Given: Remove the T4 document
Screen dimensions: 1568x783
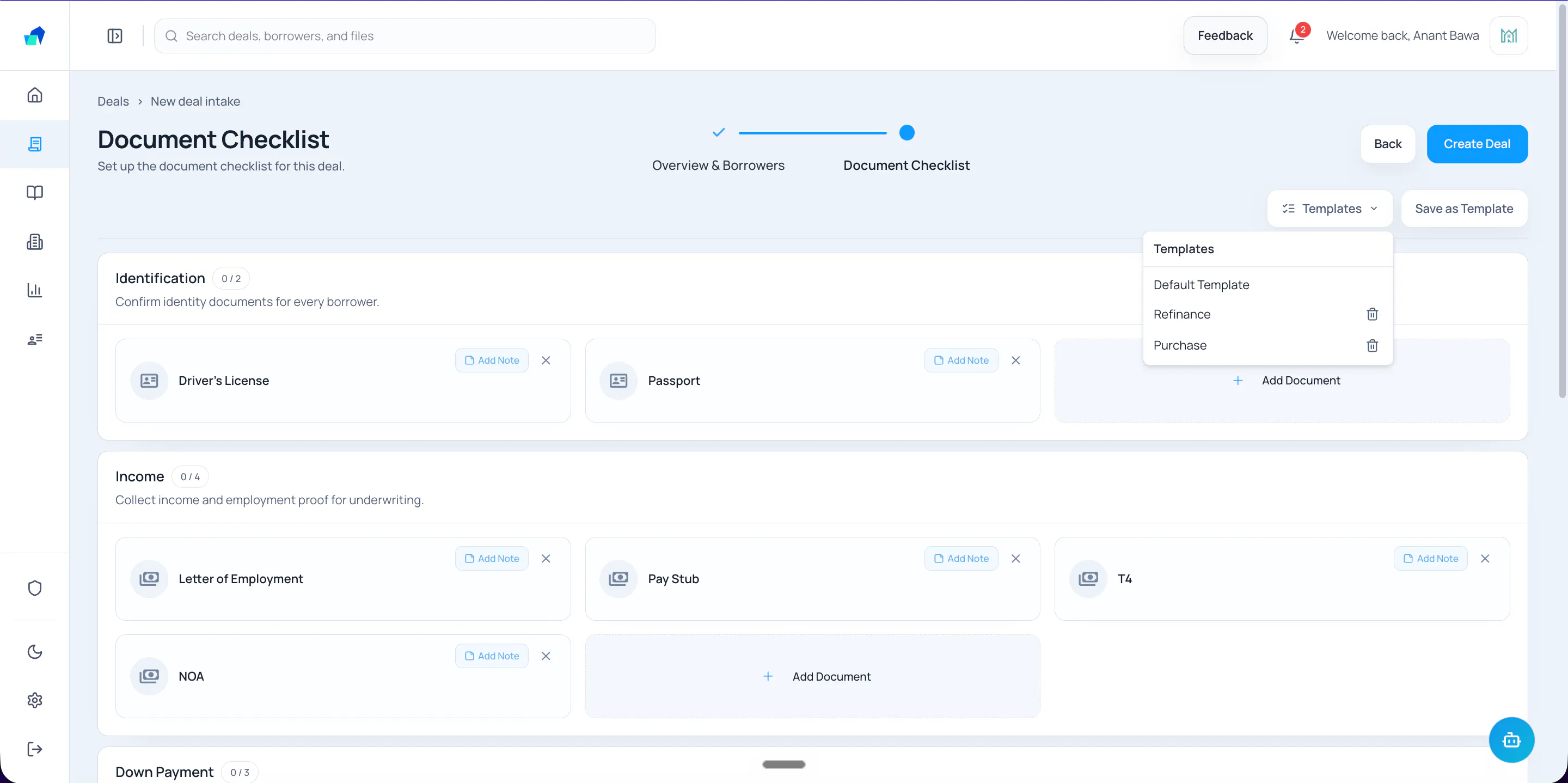Looking at the screenshot, I should coord(1485,558).
